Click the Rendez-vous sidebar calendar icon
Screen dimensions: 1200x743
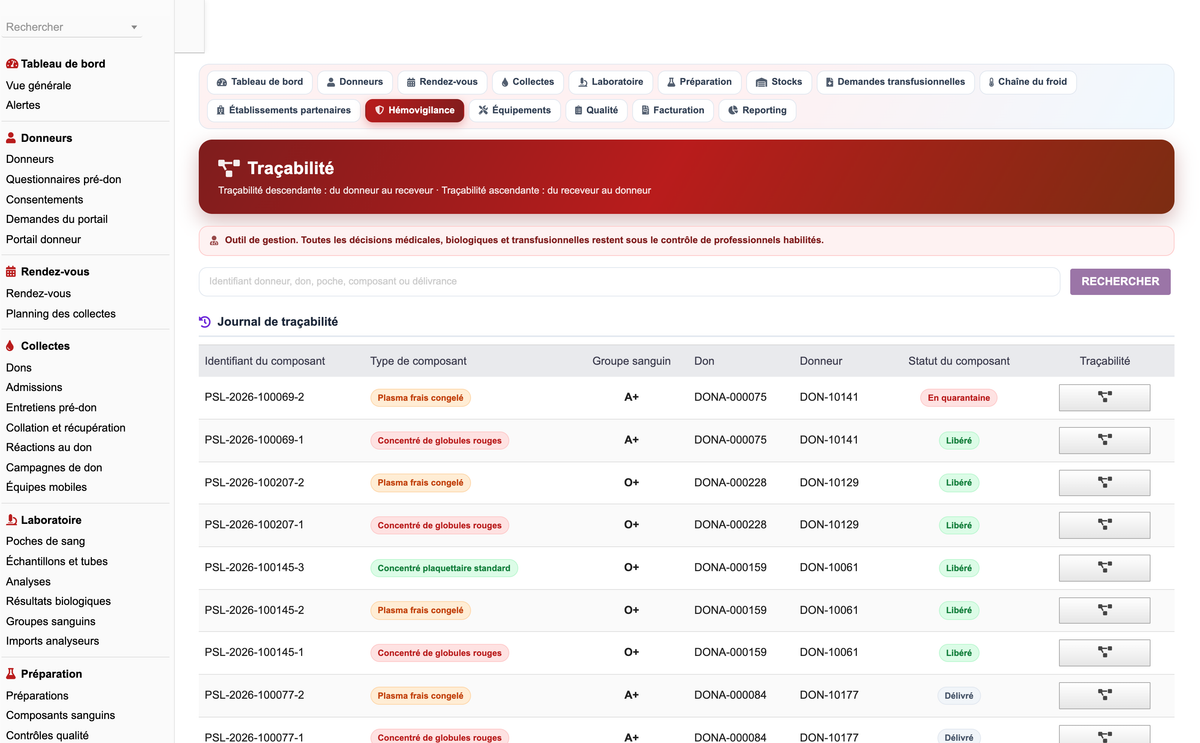(x=11, y=272)
